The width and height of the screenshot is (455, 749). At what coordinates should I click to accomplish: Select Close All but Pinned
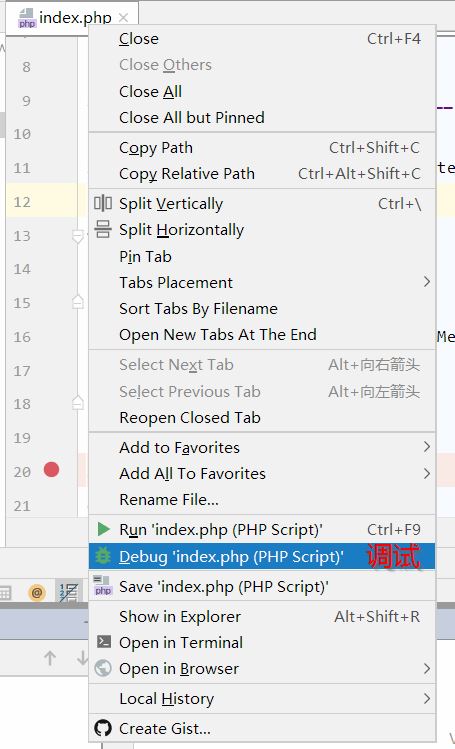191,118
